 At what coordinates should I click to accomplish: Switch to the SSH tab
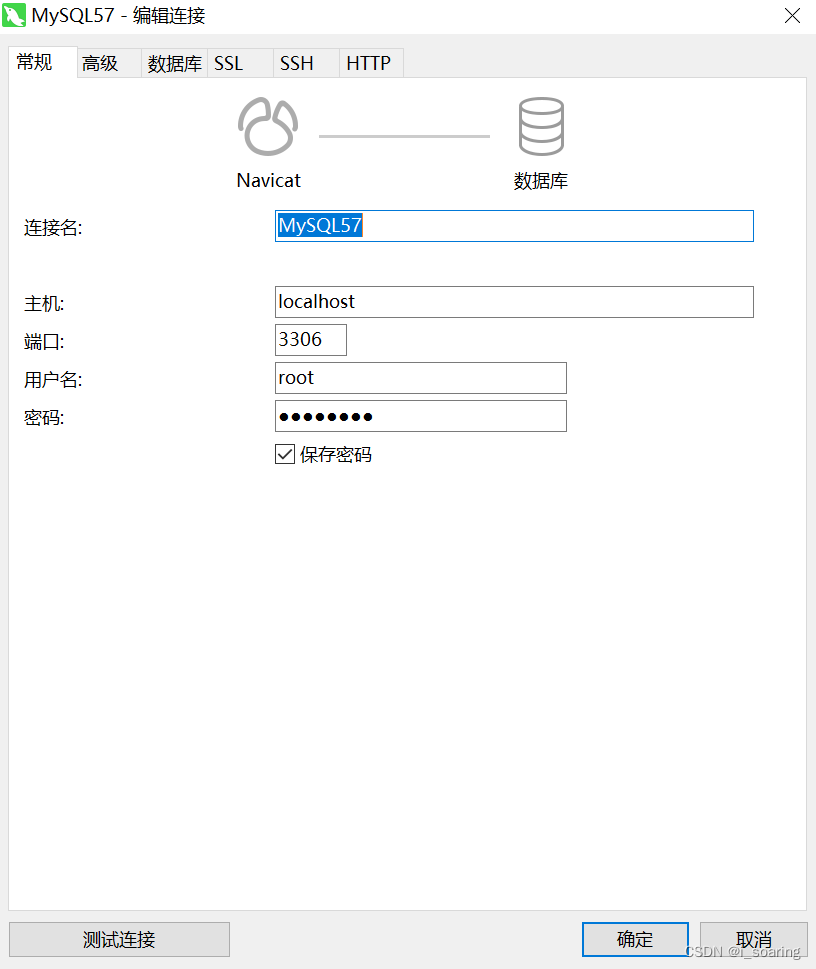click(x=306, y=63)
